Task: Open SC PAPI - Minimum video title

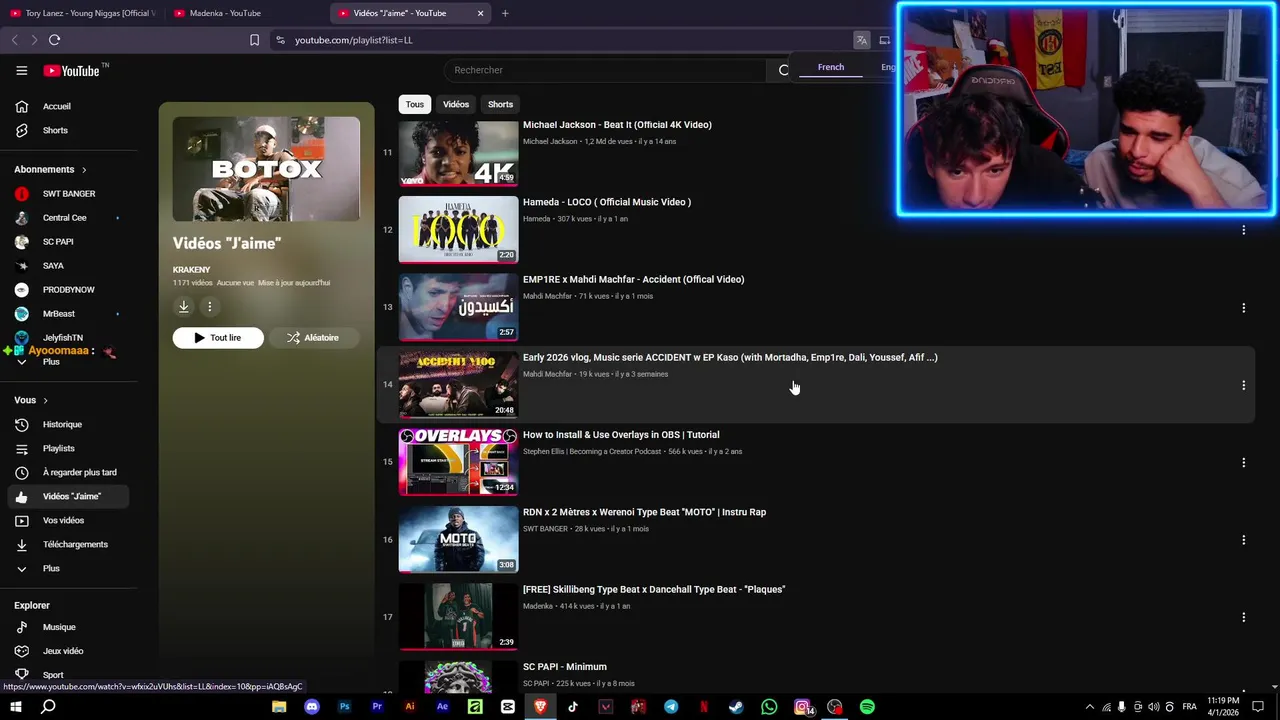Action: (x=564, y=667)
